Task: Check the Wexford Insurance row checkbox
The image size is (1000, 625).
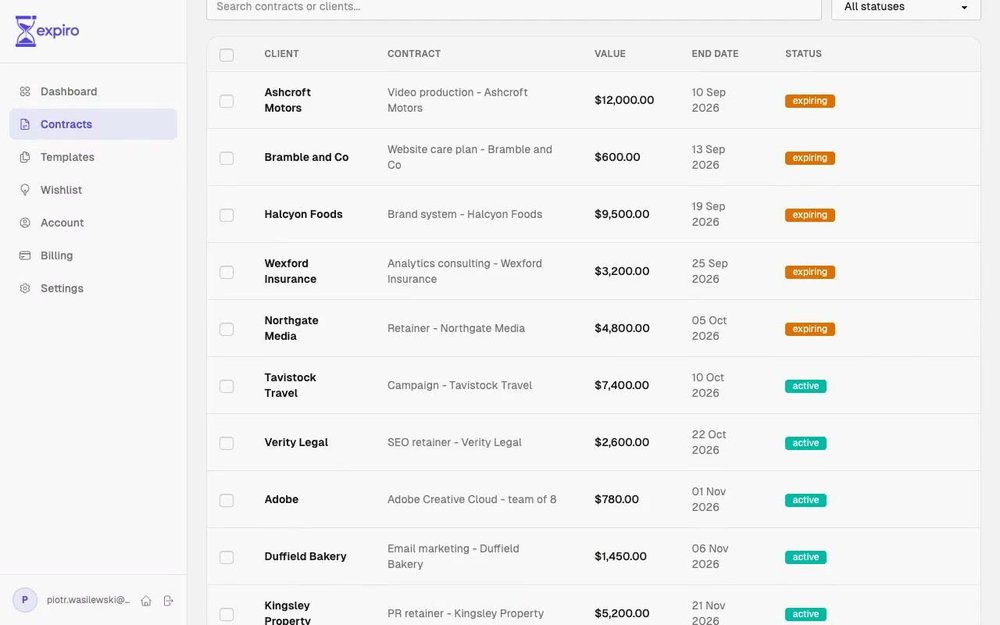Action: click(226, 272)
